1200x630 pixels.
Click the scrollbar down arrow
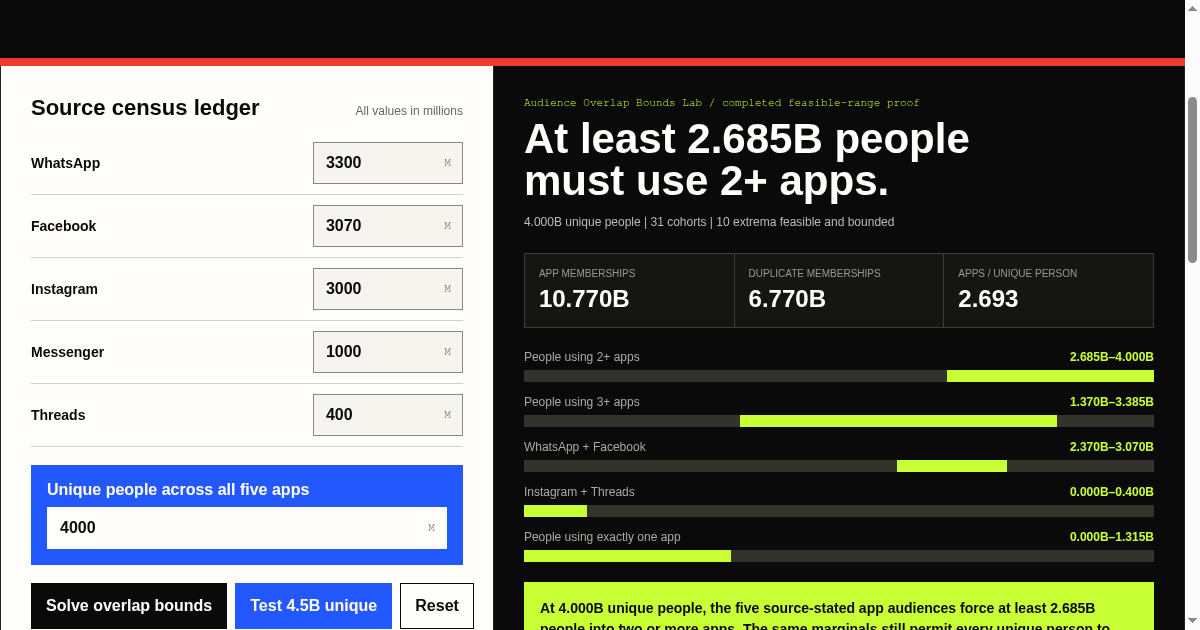tap(1192, 621)
